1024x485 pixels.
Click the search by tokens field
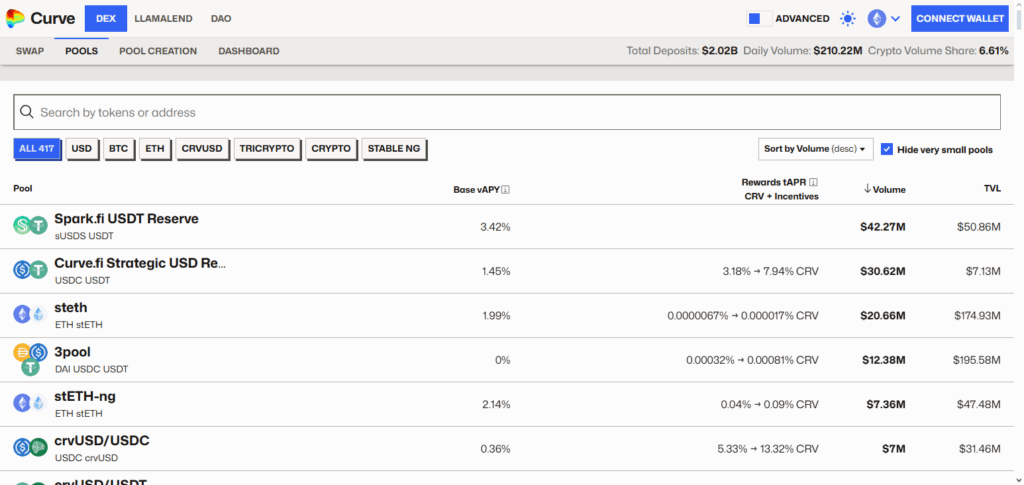[x=507, y=112]
